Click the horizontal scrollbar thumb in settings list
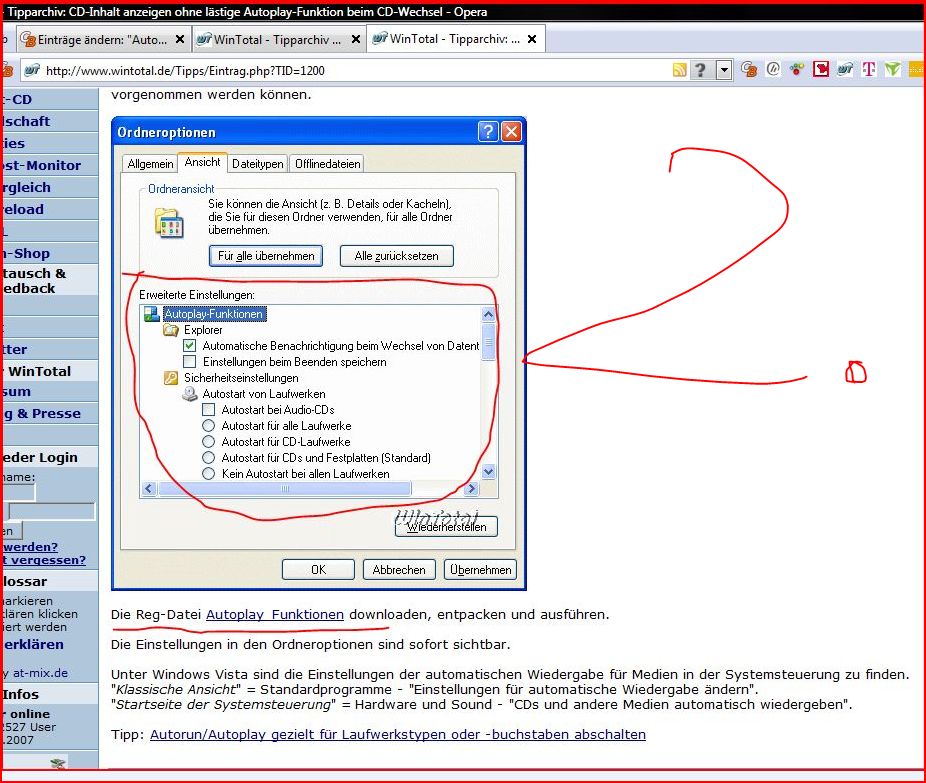 285,488
